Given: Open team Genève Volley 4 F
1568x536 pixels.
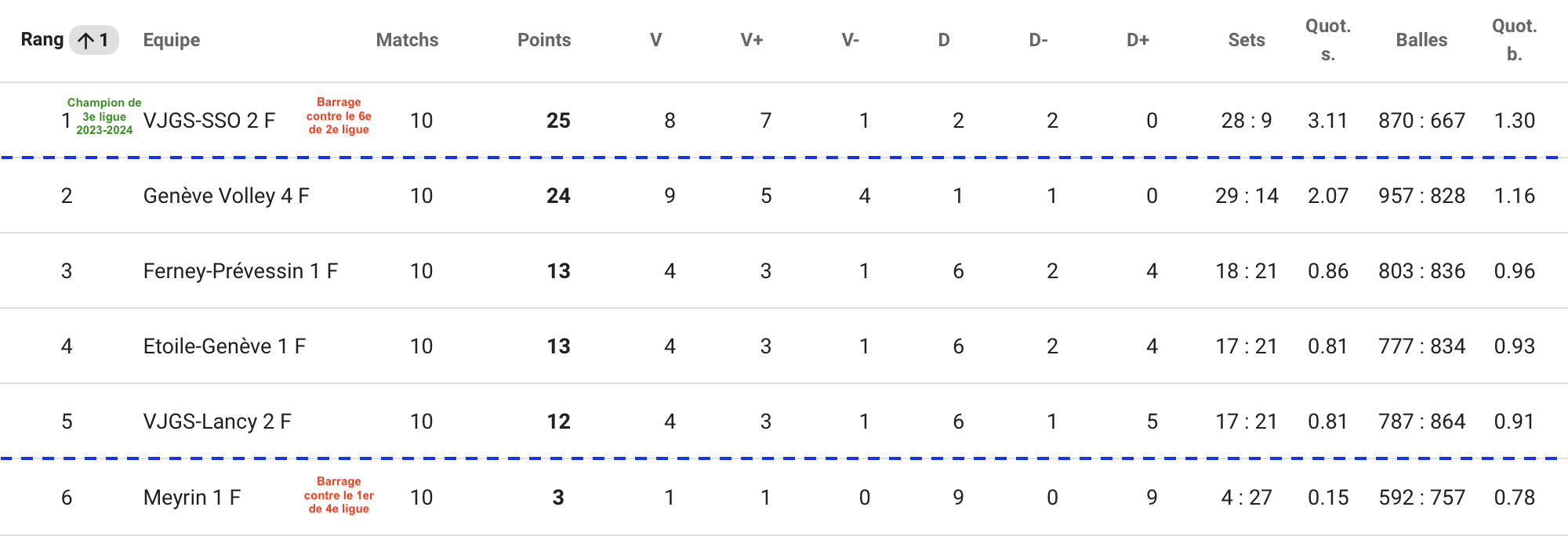Looking at the screenshot, I should click(226, 196).
